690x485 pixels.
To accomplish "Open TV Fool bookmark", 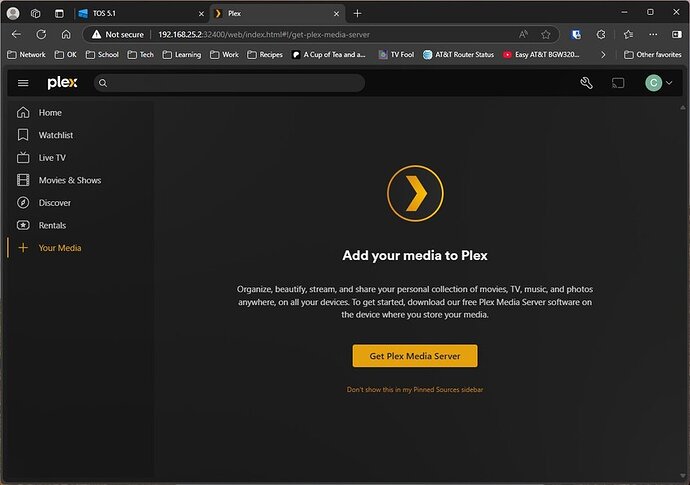I will point(396,55).
